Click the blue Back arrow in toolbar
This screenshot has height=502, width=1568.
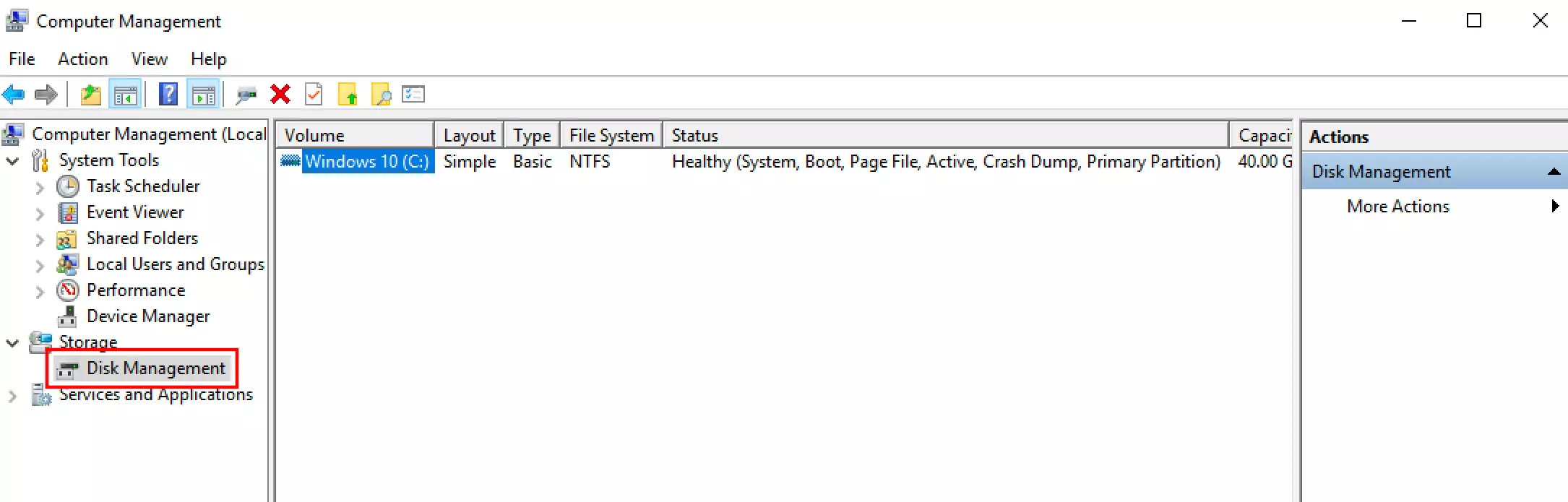[x=14, y=95]
